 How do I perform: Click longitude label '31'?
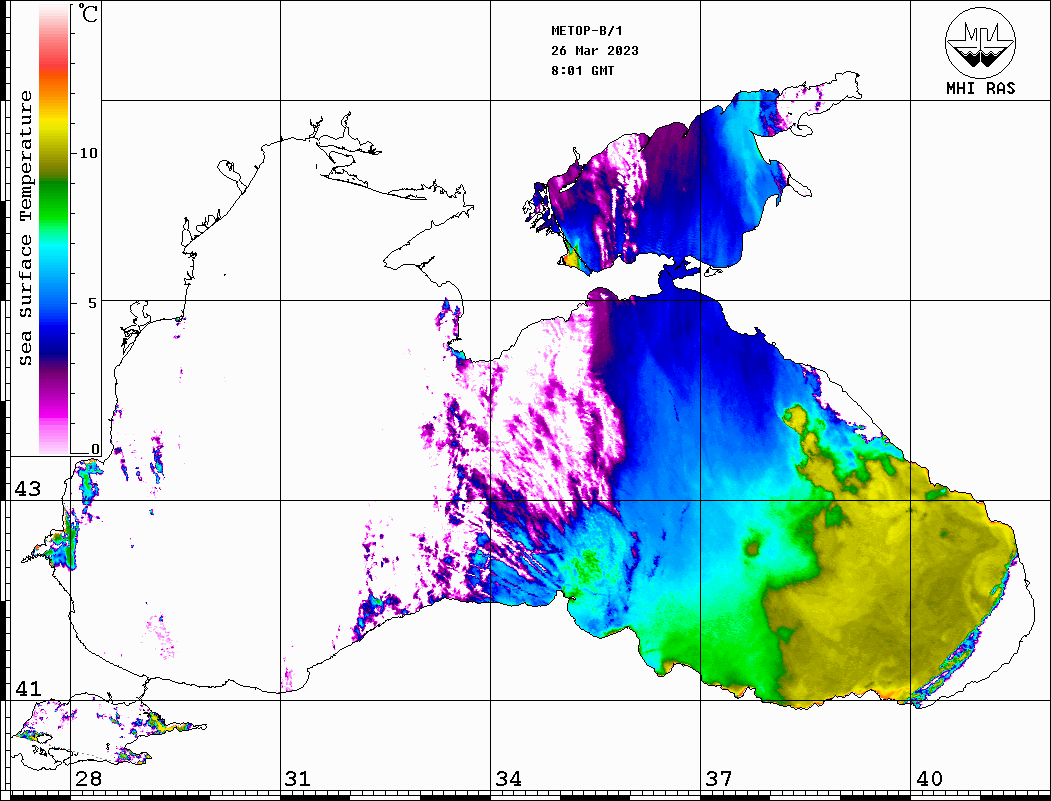pos(298,779)
